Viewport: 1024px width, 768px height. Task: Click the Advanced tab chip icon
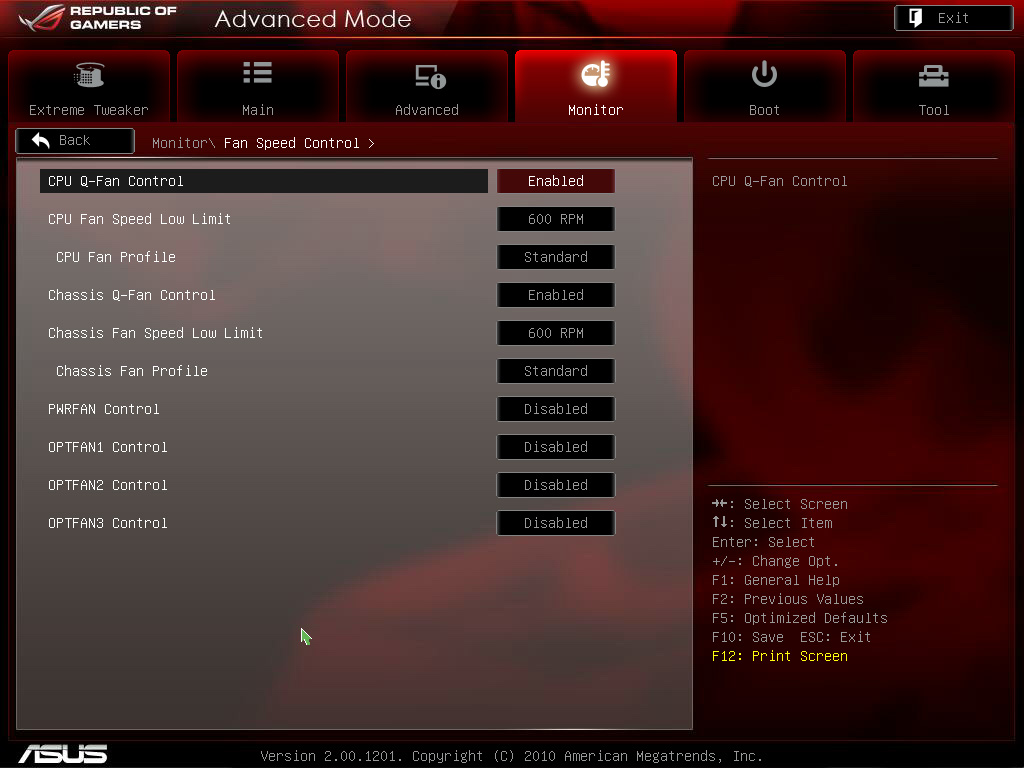click(429, 77)
